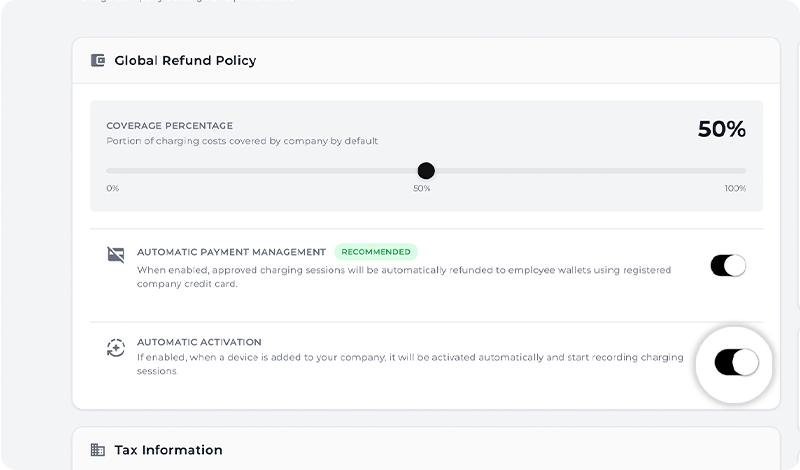This screenshot has width=800, height=470.
Task: Click the green Recommended badge
Action: pos(375,252)
